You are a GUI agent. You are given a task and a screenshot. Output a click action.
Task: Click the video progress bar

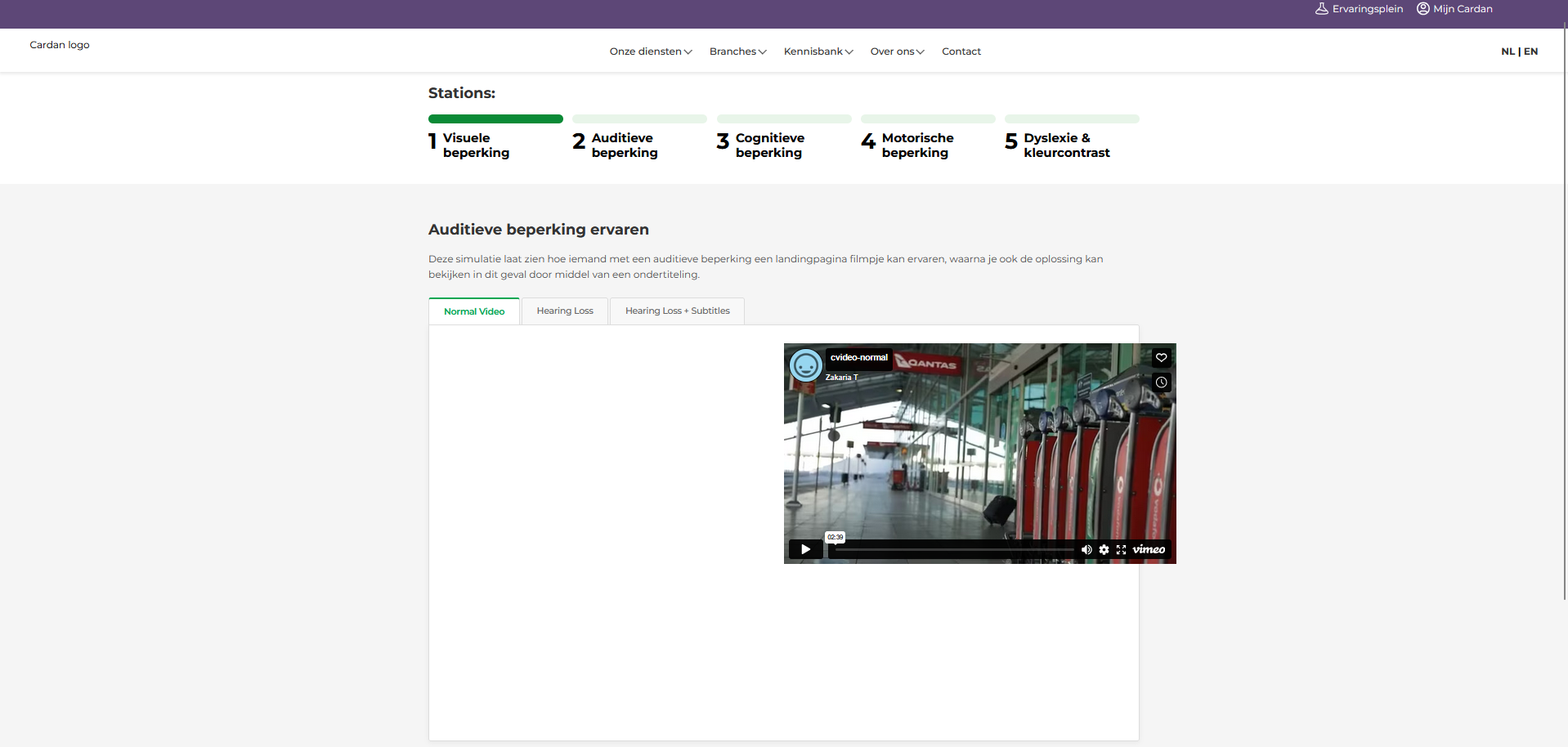pos(948,550)
